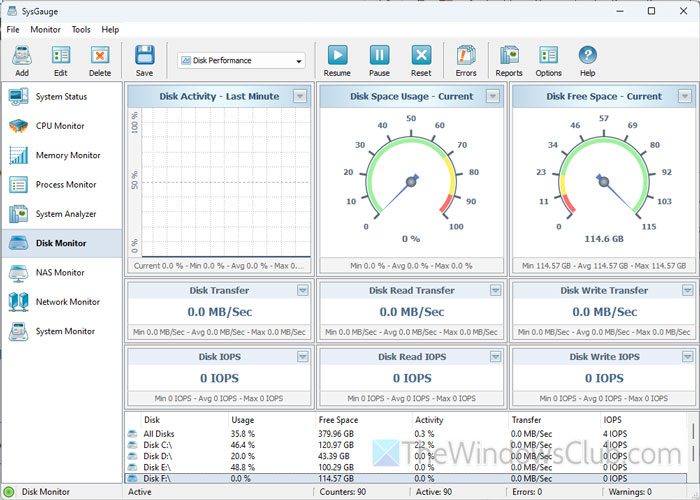
Task: Click the 379.96 GB free space value
Action: click(336, 434)
